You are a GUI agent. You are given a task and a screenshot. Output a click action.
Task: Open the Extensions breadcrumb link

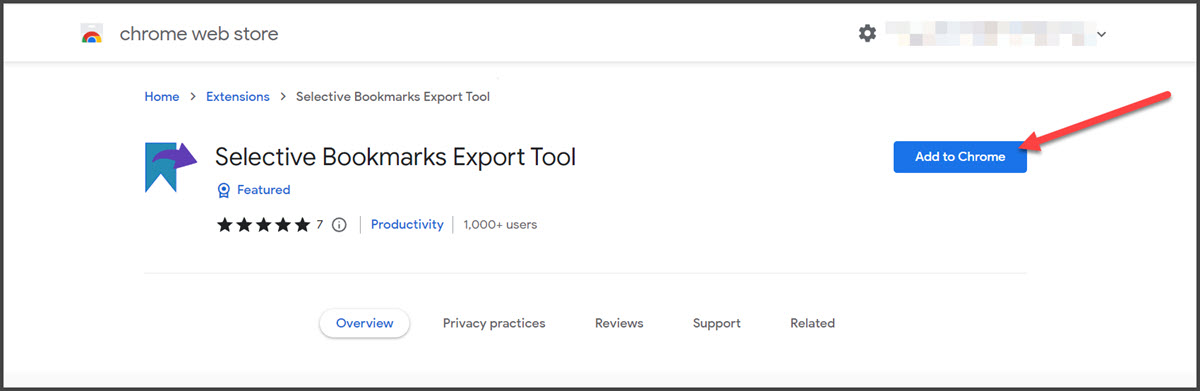(238, 97)
